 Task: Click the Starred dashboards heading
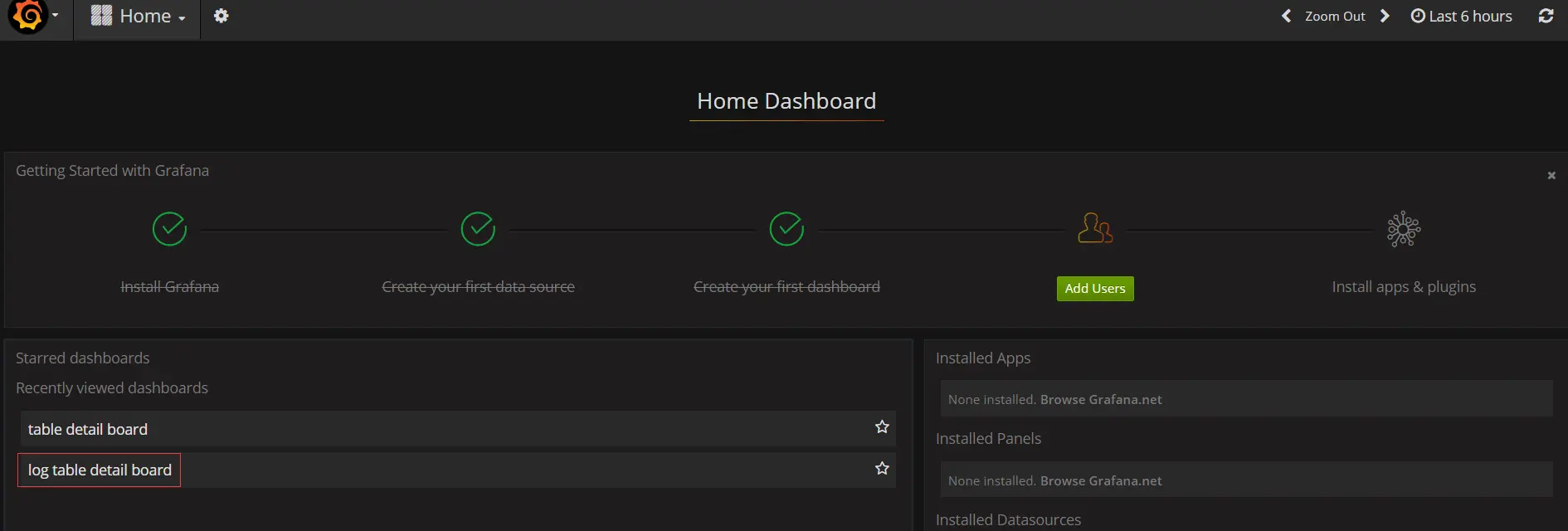coord(83,358)
